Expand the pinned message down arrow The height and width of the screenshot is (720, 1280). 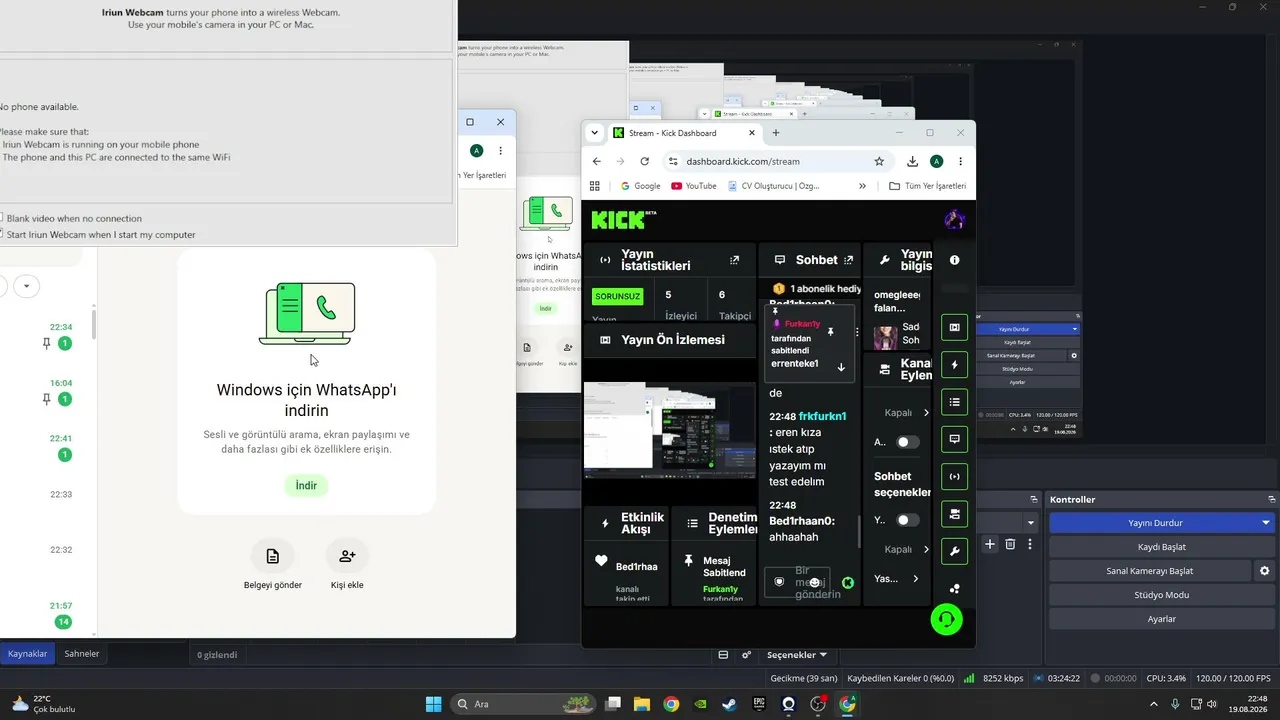[841, 367]
